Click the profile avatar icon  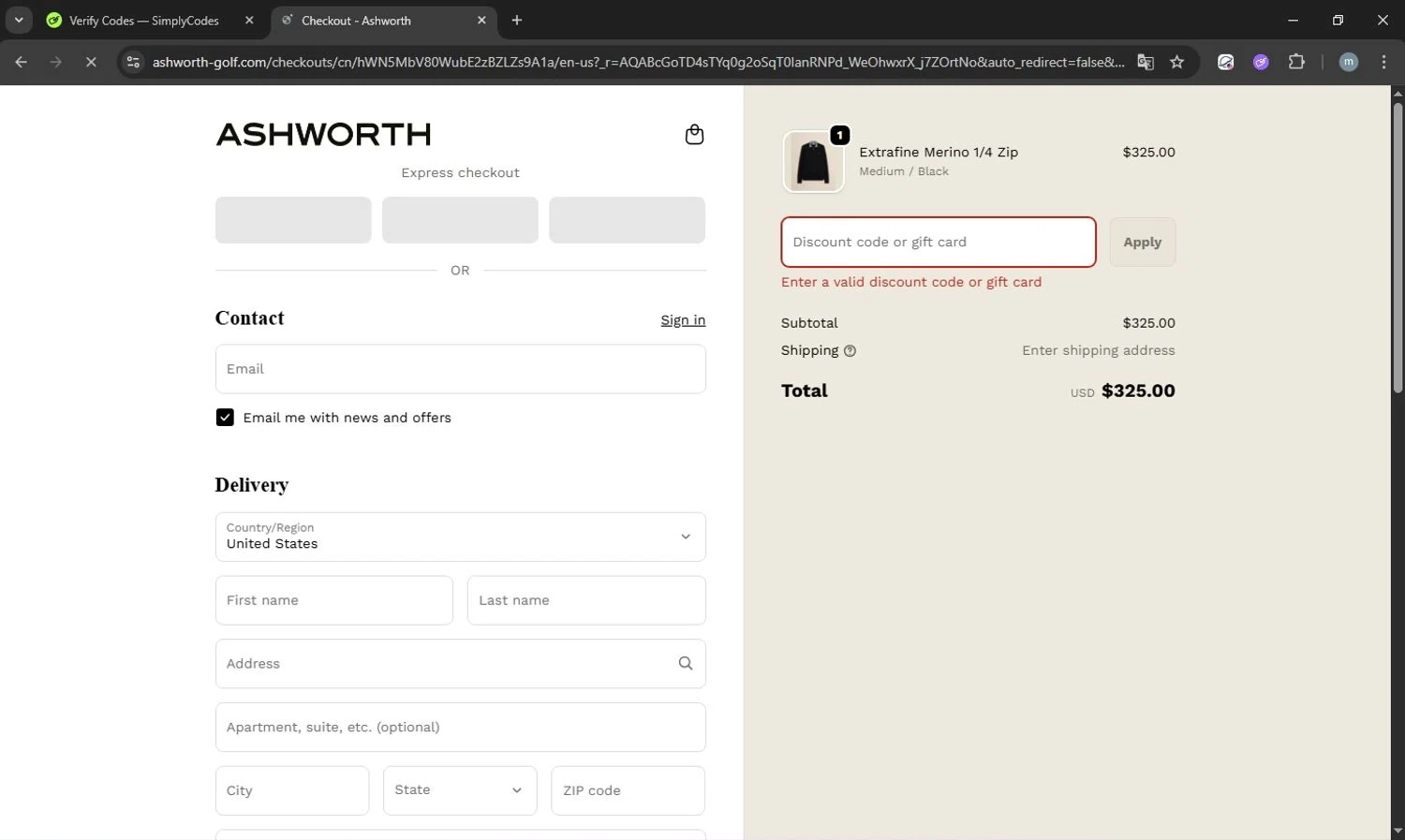click(x=1349, y=62)
